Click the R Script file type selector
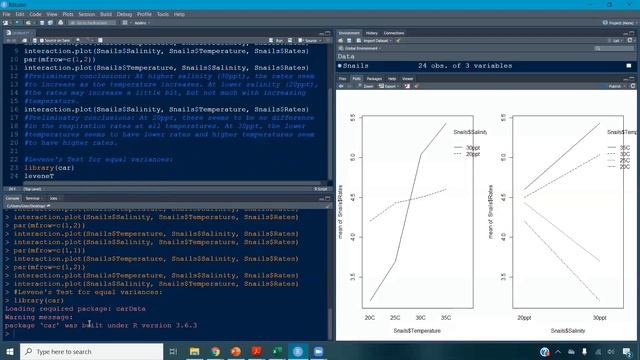The image size is (640, 360). click(x=321, y=189)
